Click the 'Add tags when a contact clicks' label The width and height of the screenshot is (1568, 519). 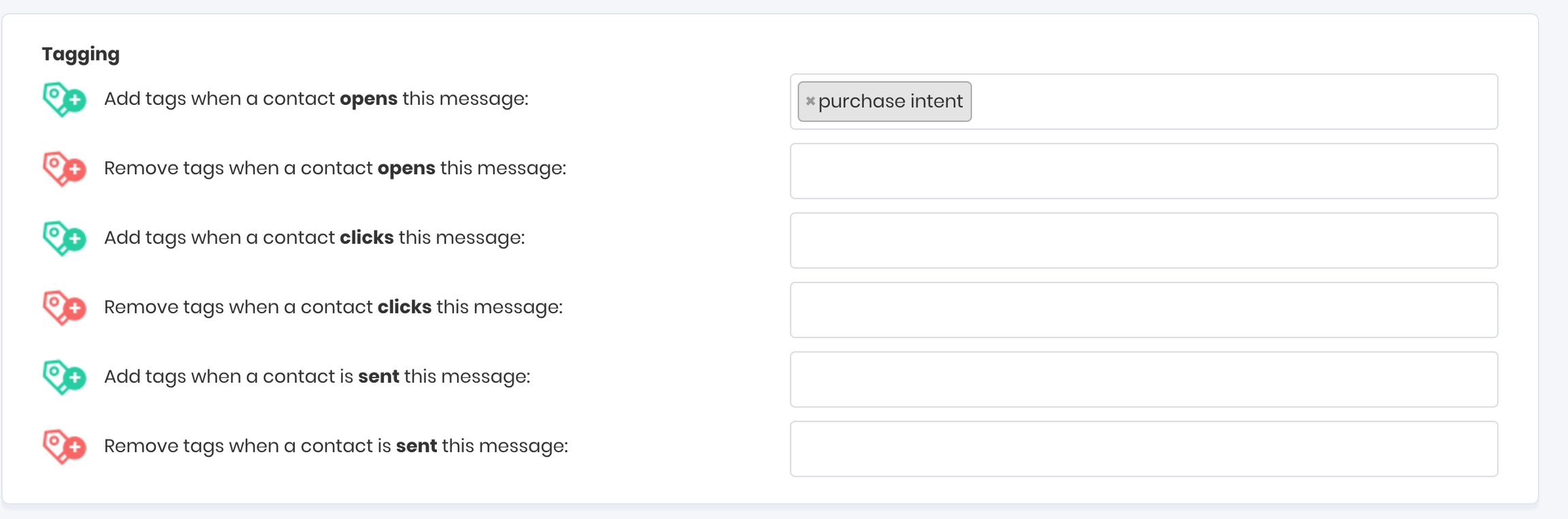pos(314,238)
